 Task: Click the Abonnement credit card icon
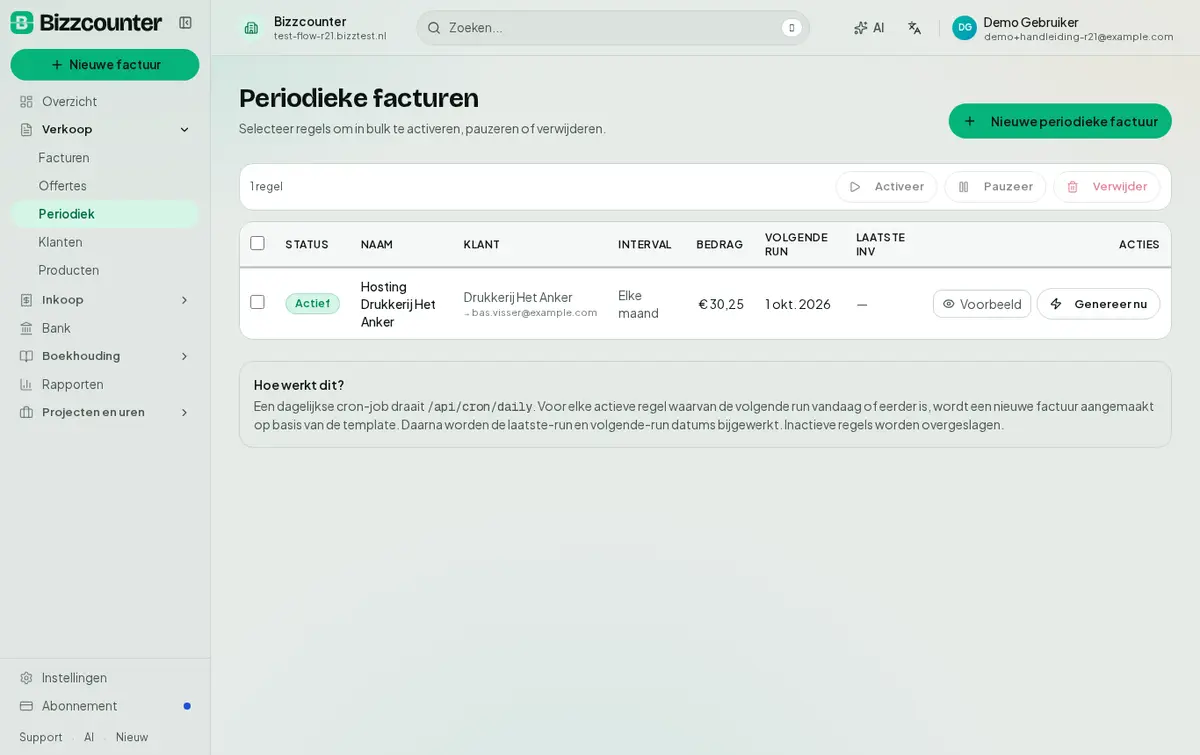(x=27, y=706)
